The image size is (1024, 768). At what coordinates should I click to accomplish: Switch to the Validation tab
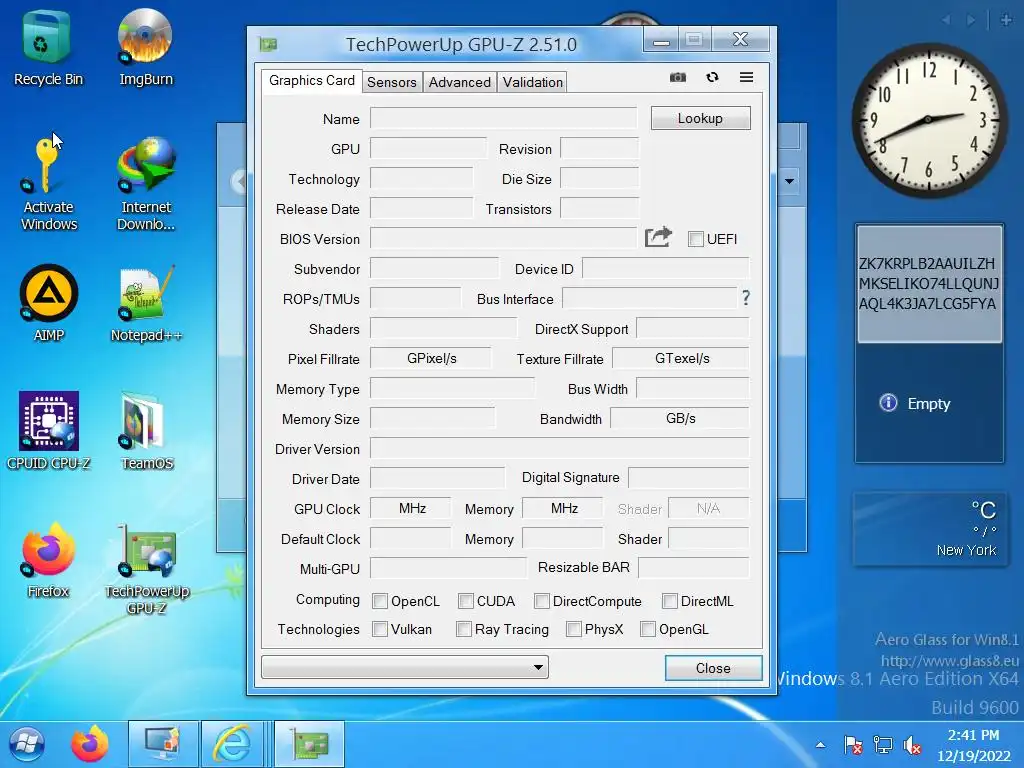tap(533, 82)
